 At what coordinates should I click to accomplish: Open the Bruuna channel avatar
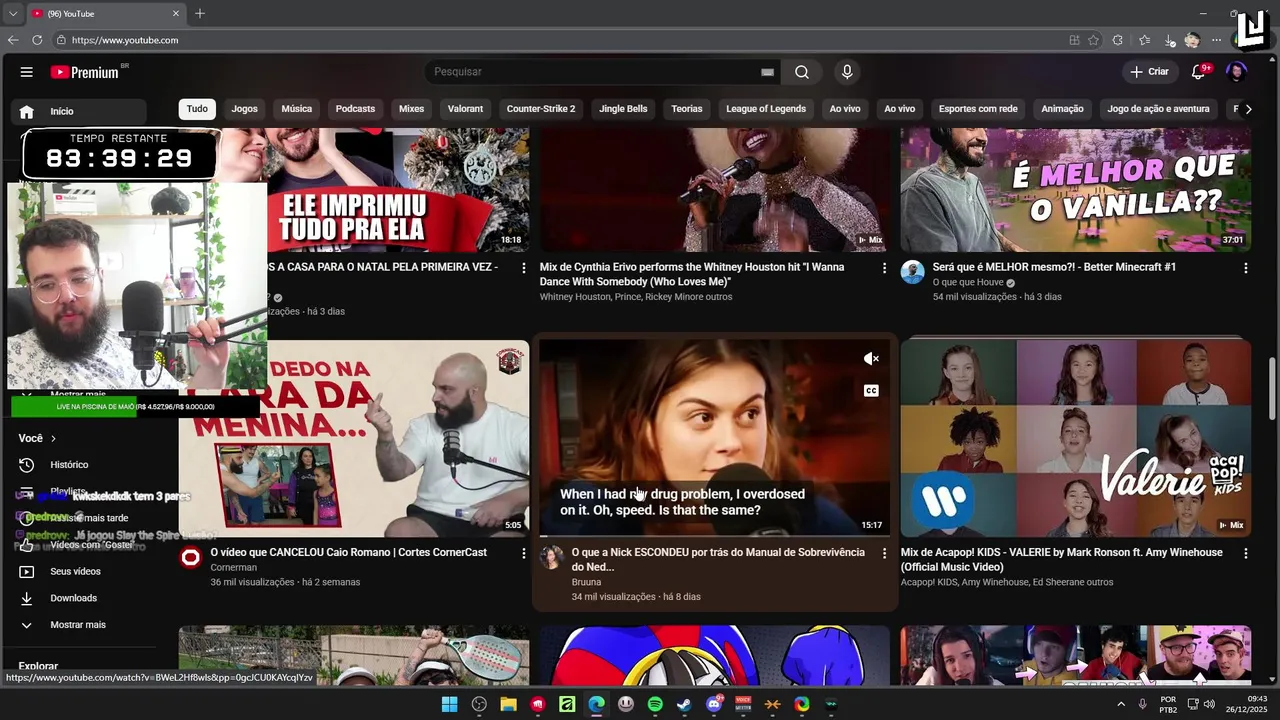(x=552, y=557)
